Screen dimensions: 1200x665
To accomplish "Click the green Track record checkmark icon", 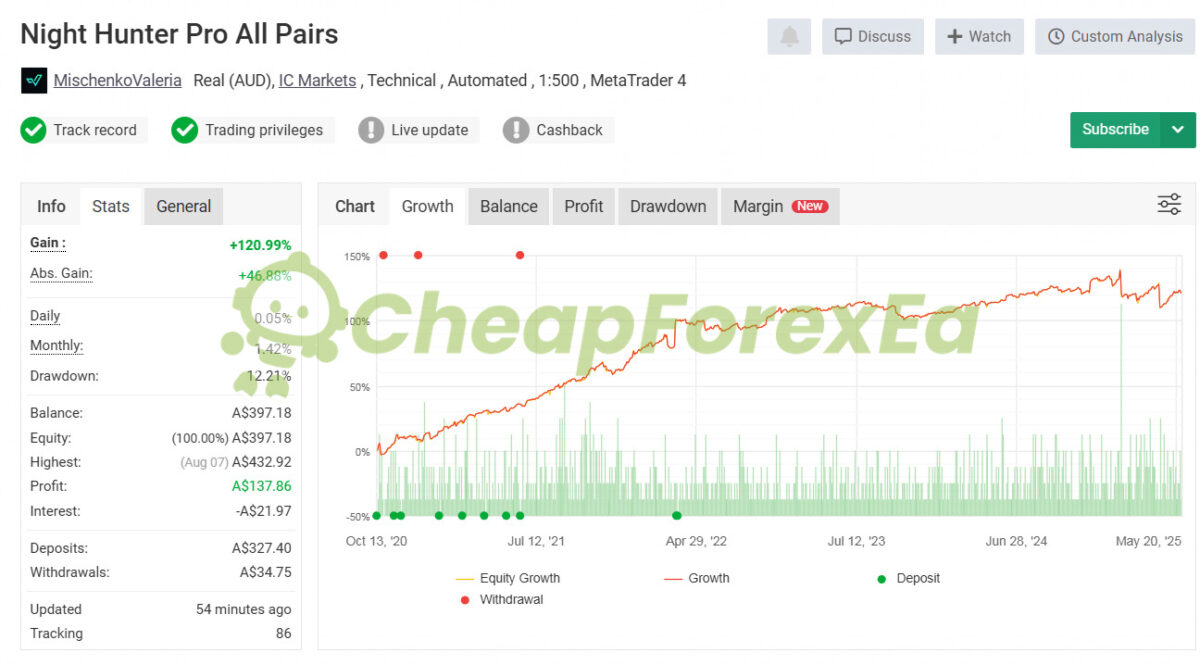I will tap(33, 130).
